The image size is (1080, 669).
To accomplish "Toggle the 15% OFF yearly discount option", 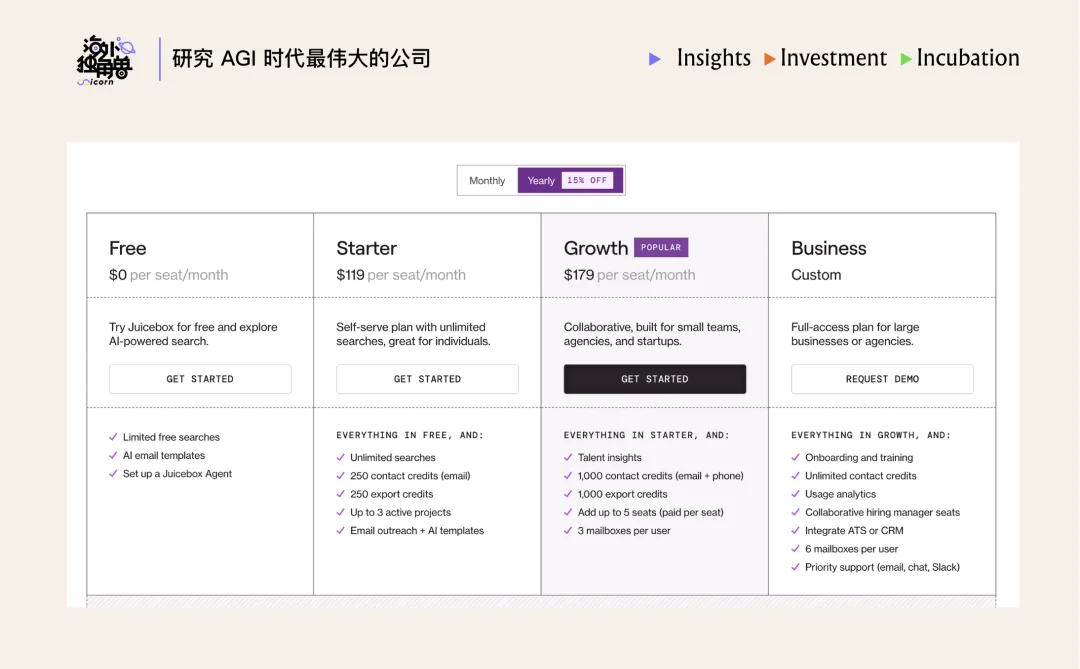I will [589, 181].
